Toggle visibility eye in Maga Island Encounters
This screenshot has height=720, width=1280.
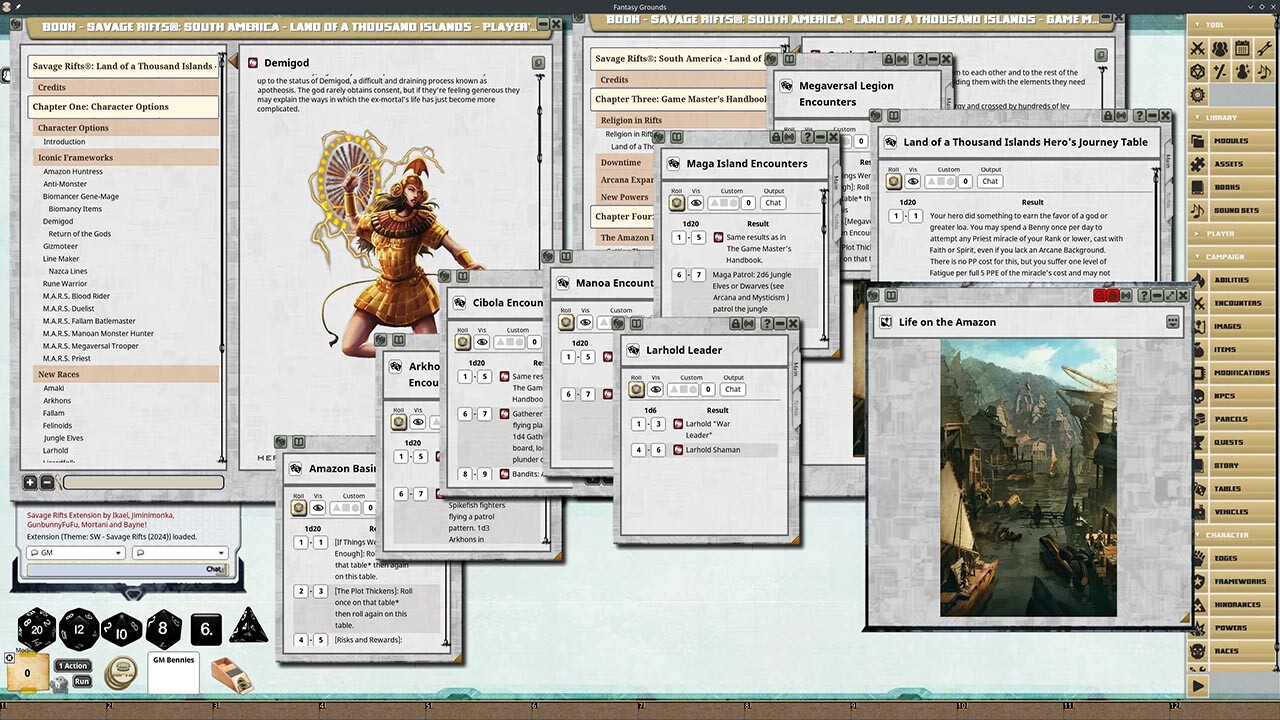(x=696, y=202)
